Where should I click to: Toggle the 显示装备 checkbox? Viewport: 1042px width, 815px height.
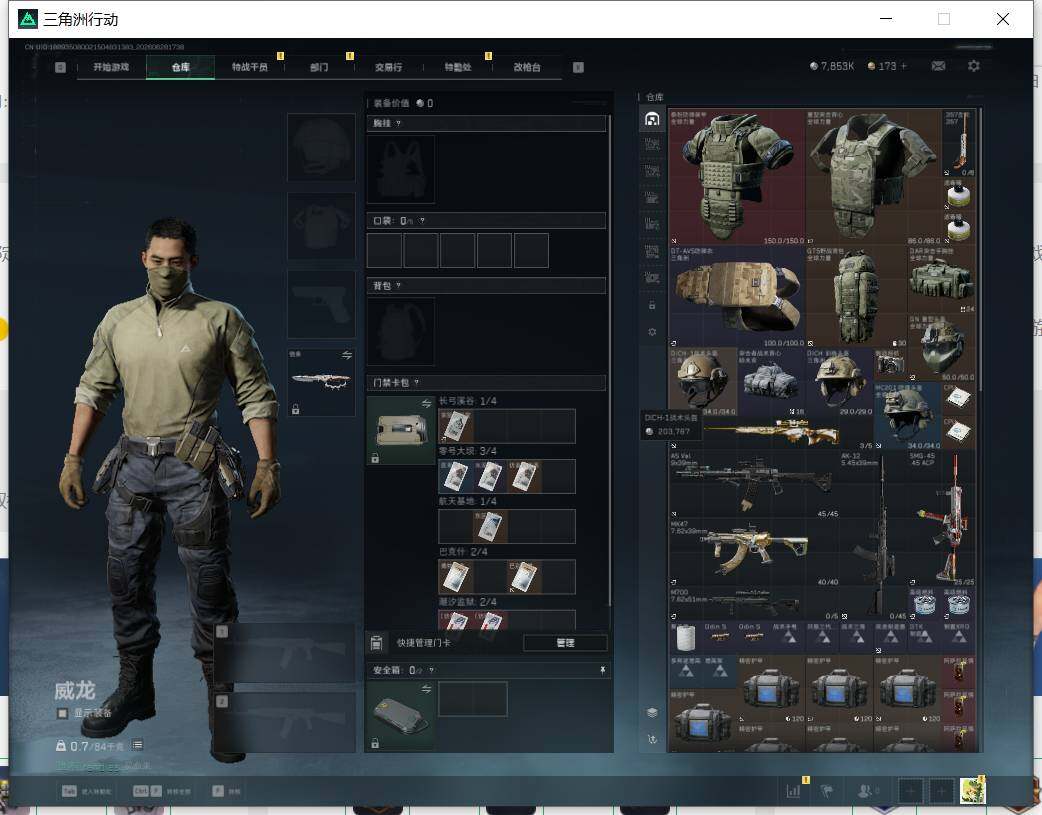(x=62, y=713)
